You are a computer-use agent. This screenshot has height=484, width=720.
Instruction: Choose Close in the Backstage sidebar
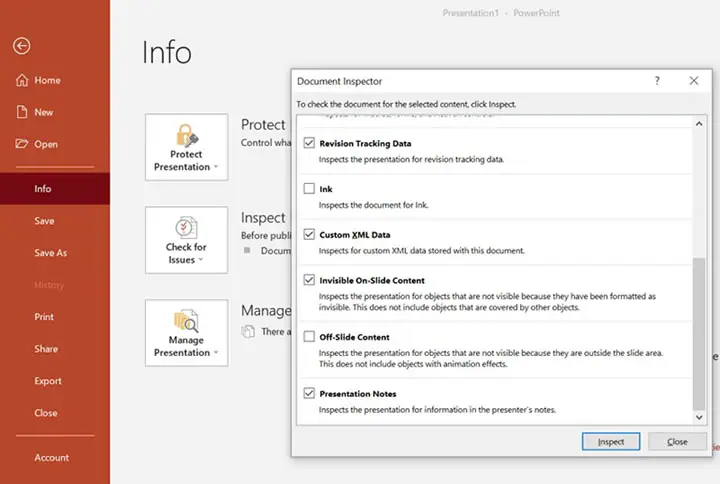[46, 413]
